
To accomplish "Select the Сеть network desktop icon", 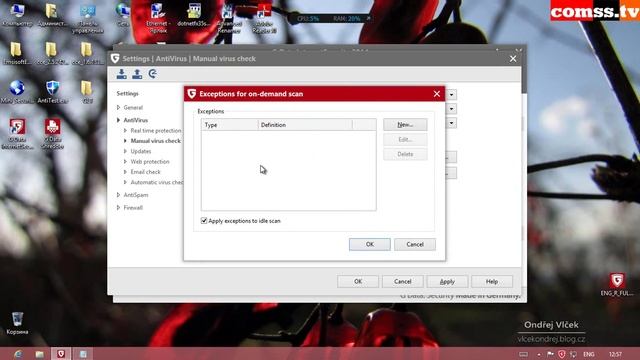I will 123,15.
